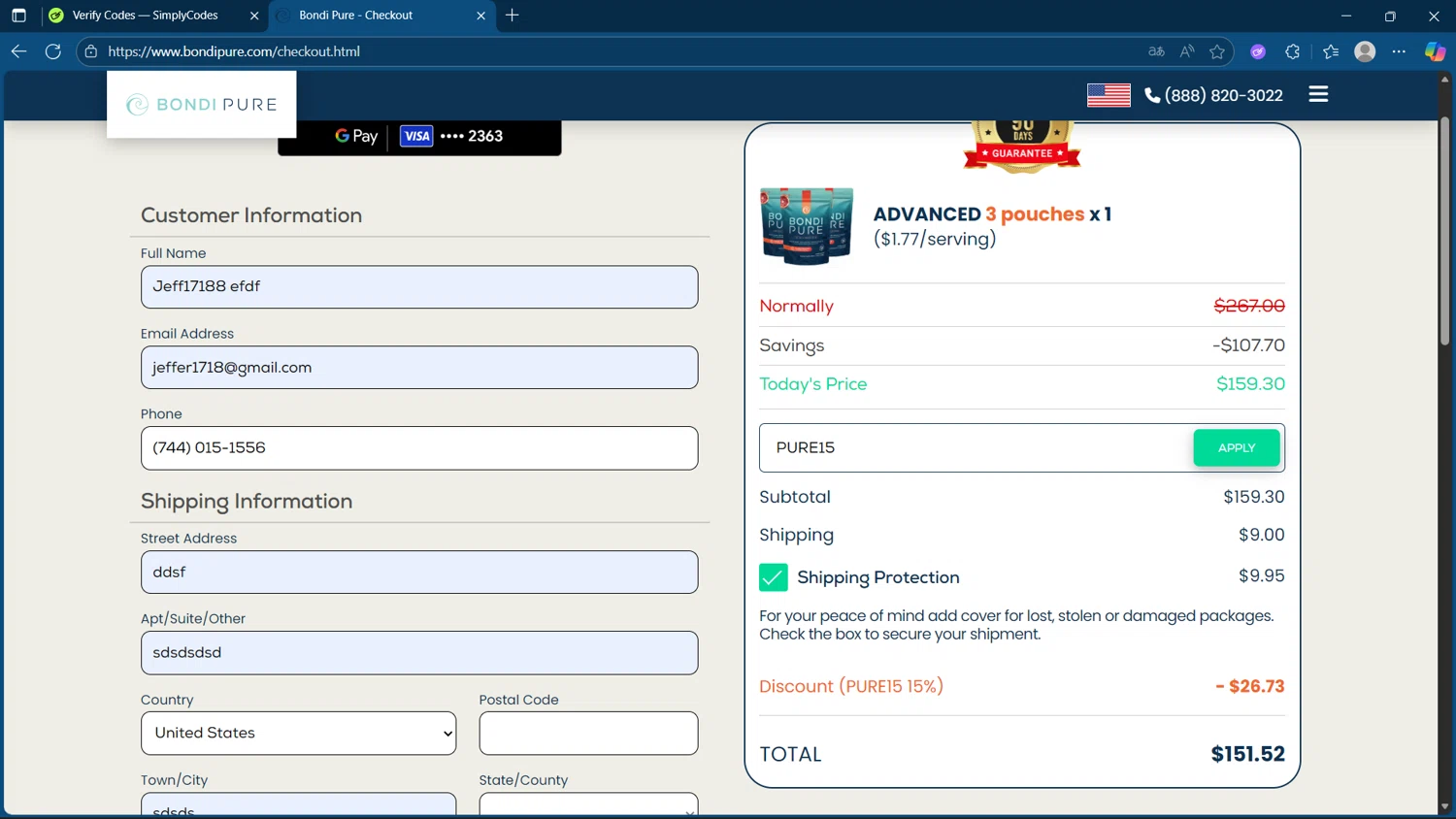
Task: Focus the Postal Code field
Action: coord(588,734)
